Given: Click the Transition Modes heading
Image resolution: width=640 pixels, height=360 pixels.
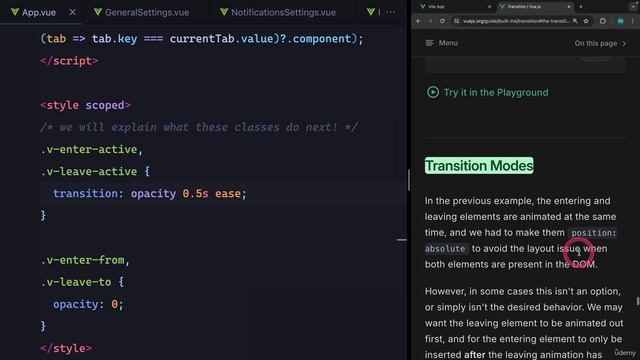Looking at the screenshot, I should [479, 166].
